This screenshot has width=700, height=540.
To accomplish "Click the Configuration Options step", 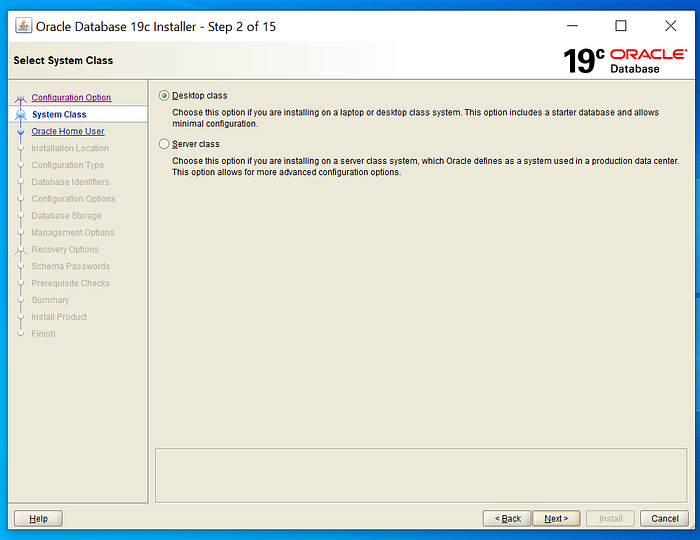I will [73, 199].
